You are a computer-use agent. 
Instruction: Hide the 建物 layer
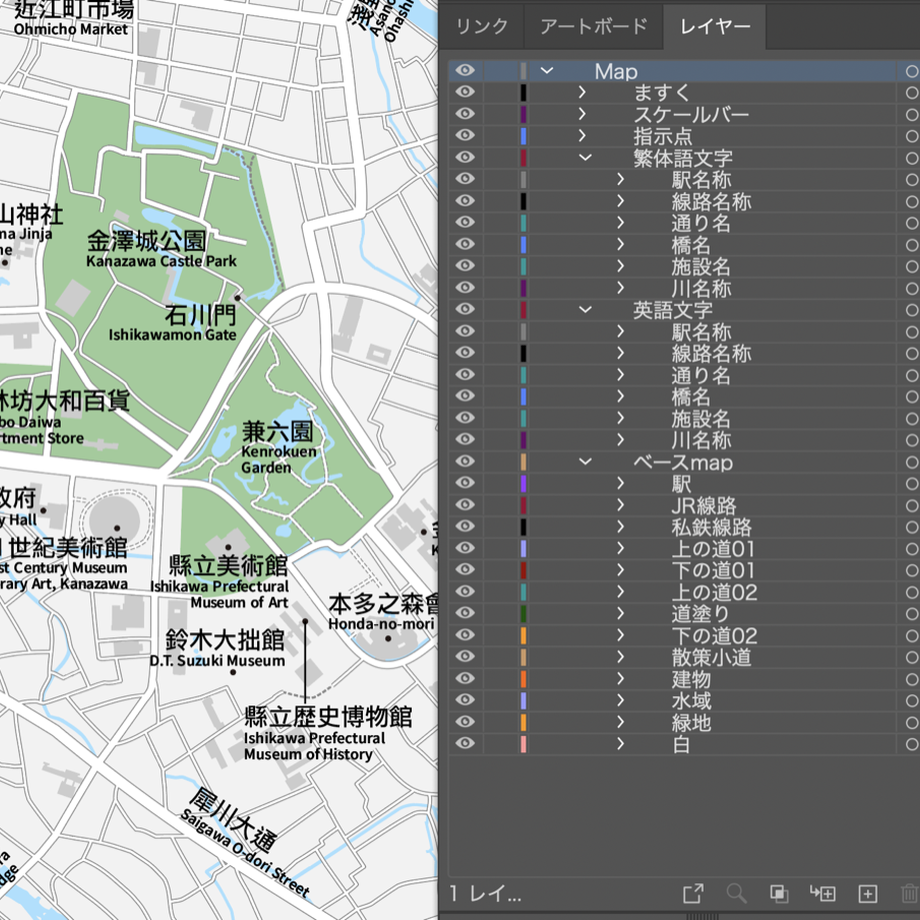(465, 678)
